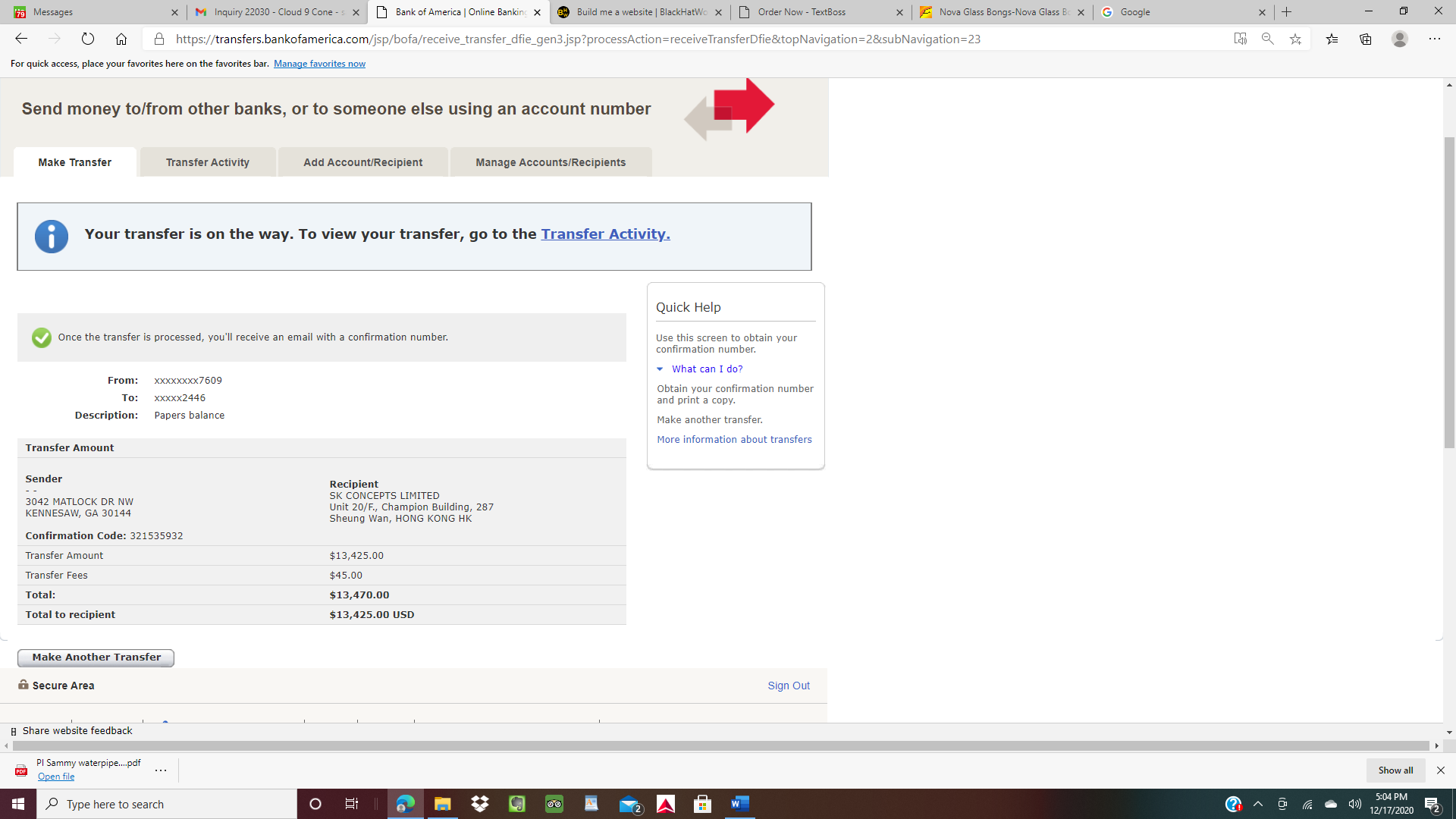Open the zoom control in address bar

[x=1268, y=39]
